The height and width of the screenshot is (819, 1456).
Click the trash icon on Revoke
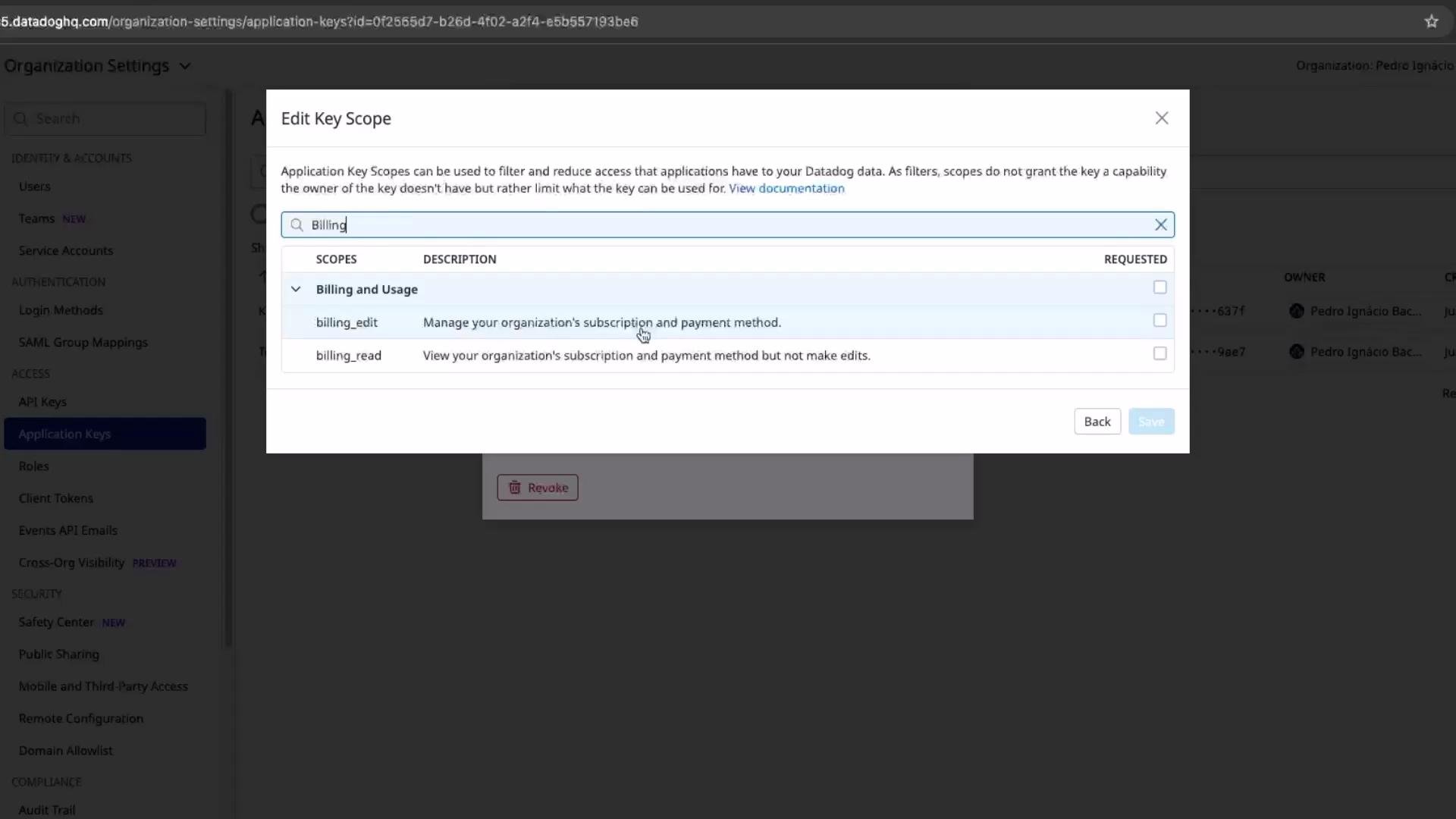point(514,488)
